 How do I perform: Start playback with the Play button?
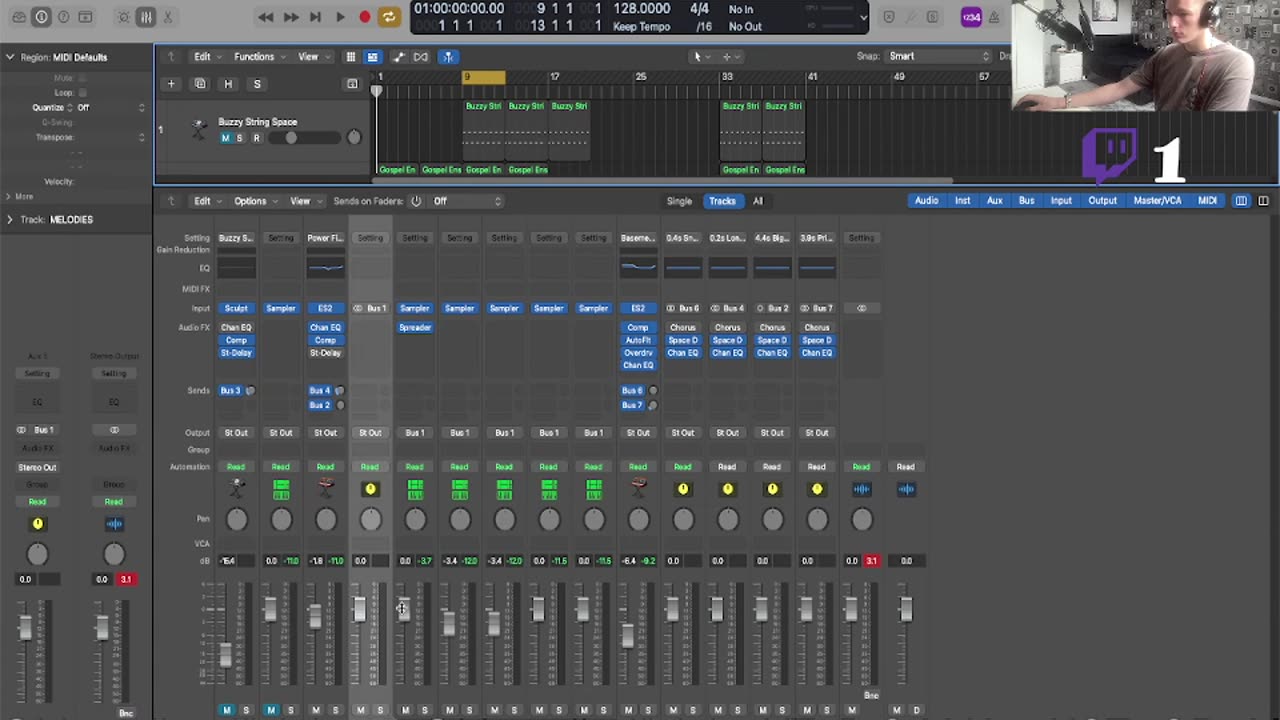(340, 17)
